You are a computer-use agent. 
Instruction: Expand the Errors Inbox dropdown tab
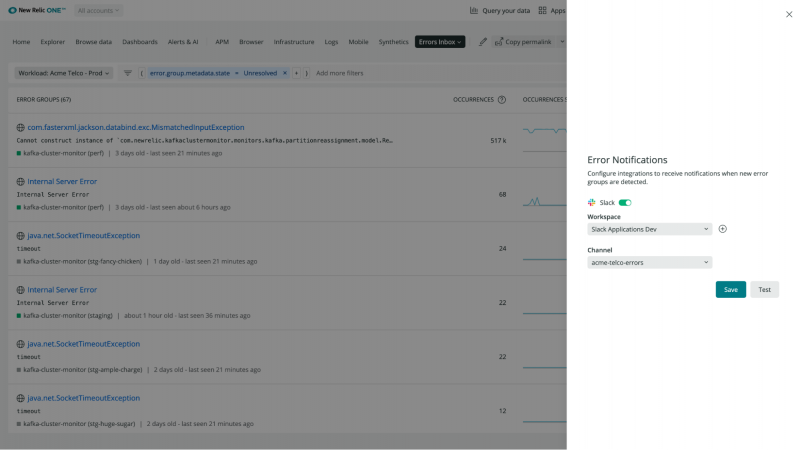pyautogui.click(x=440, y=42)
